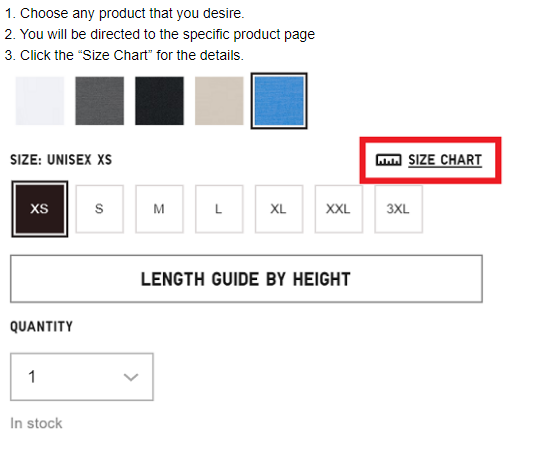Open the quantity dropdown
This screenshot has width=547, height=453.
tap(82, 377)
